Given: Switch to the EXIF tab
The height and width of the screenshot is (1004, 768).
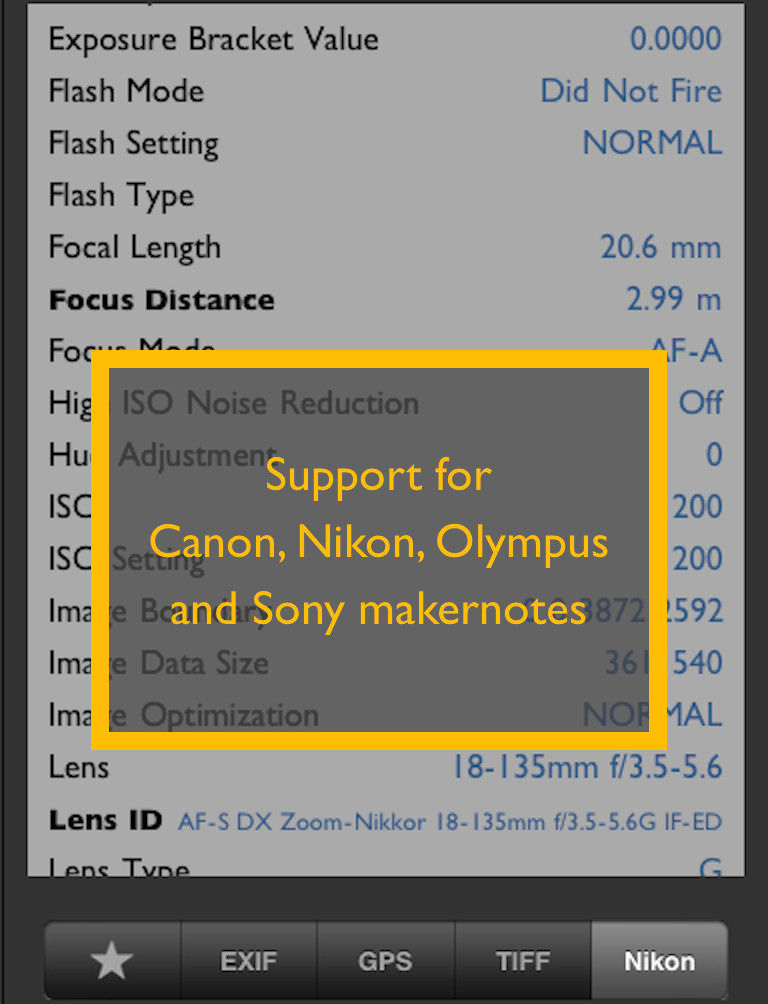Looking at the screenshot, I should point(249,960).
